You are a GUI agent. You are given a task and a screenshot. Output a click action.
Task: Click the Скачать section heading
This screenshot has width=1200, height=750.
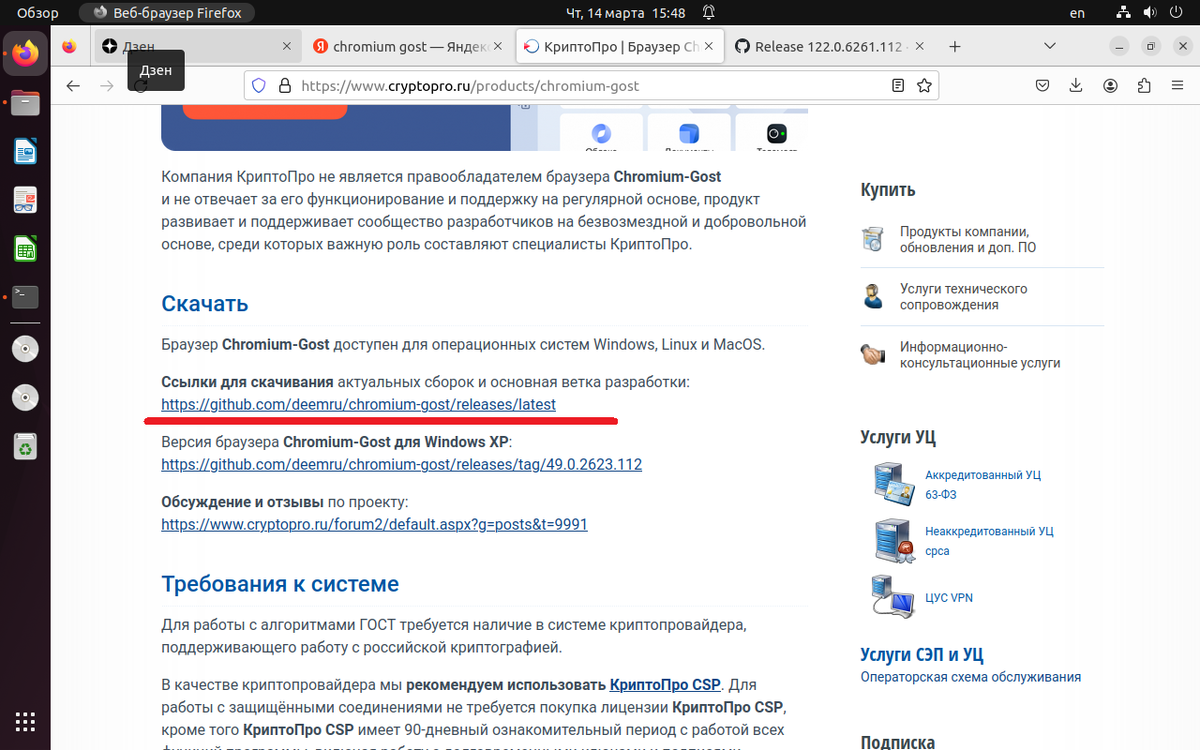[x=205, y=304]
